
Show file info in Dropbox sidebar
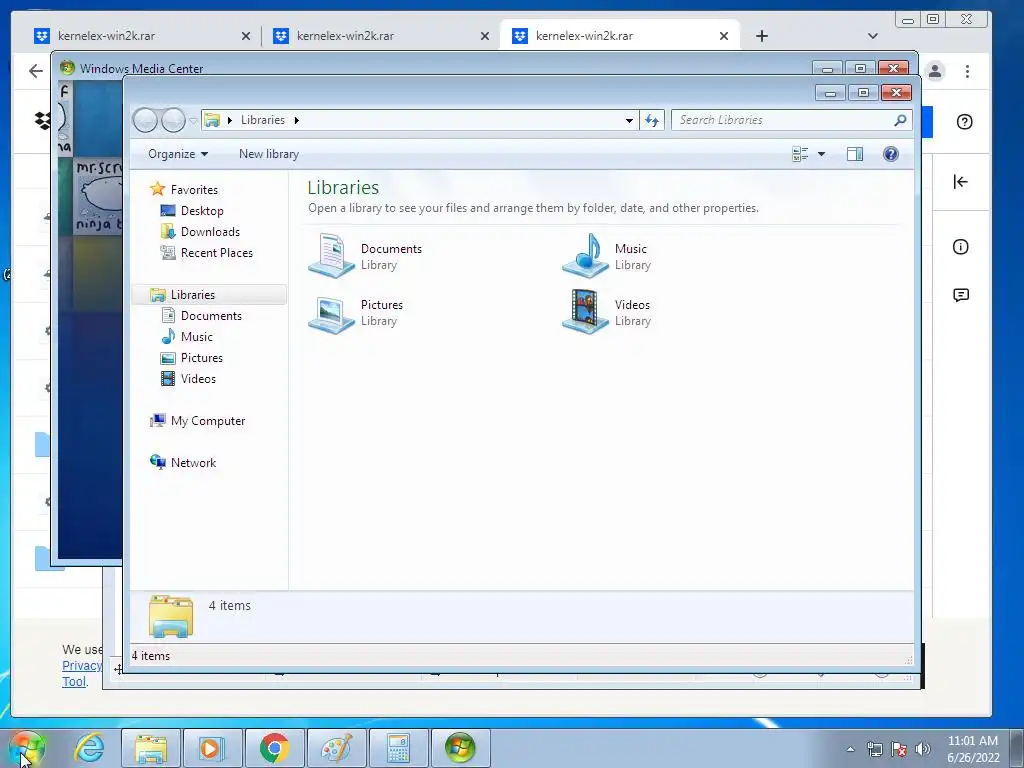point(961,247)
